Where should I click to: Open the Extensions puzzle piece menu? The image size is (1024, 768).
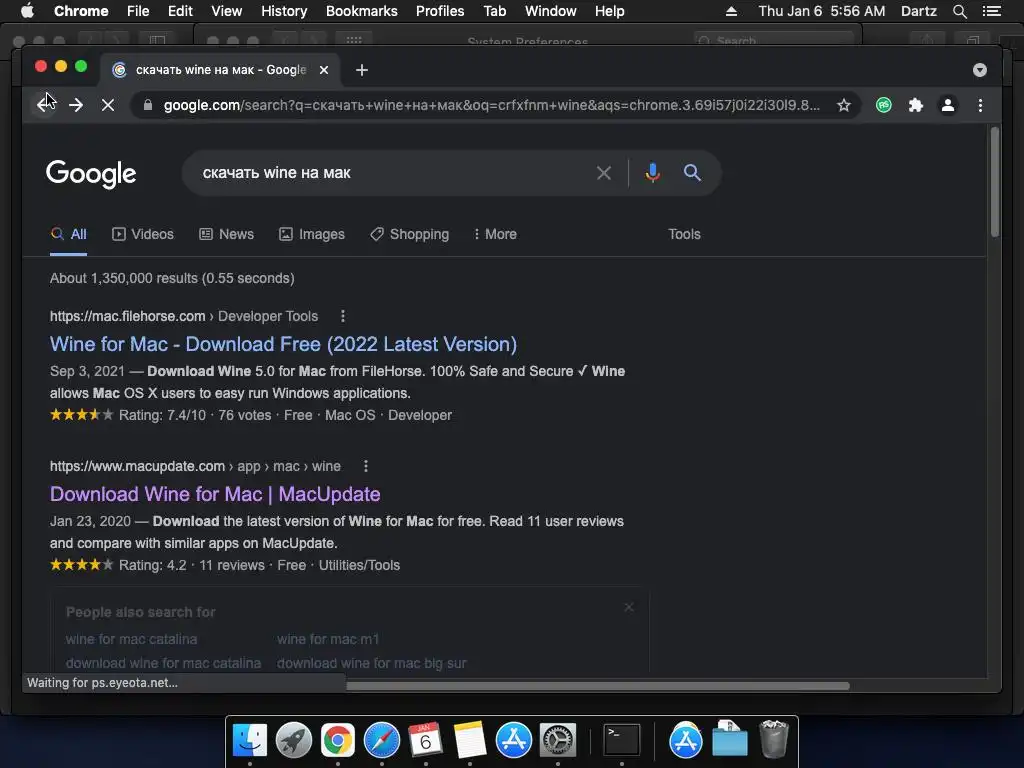click(x=916, y=105)
